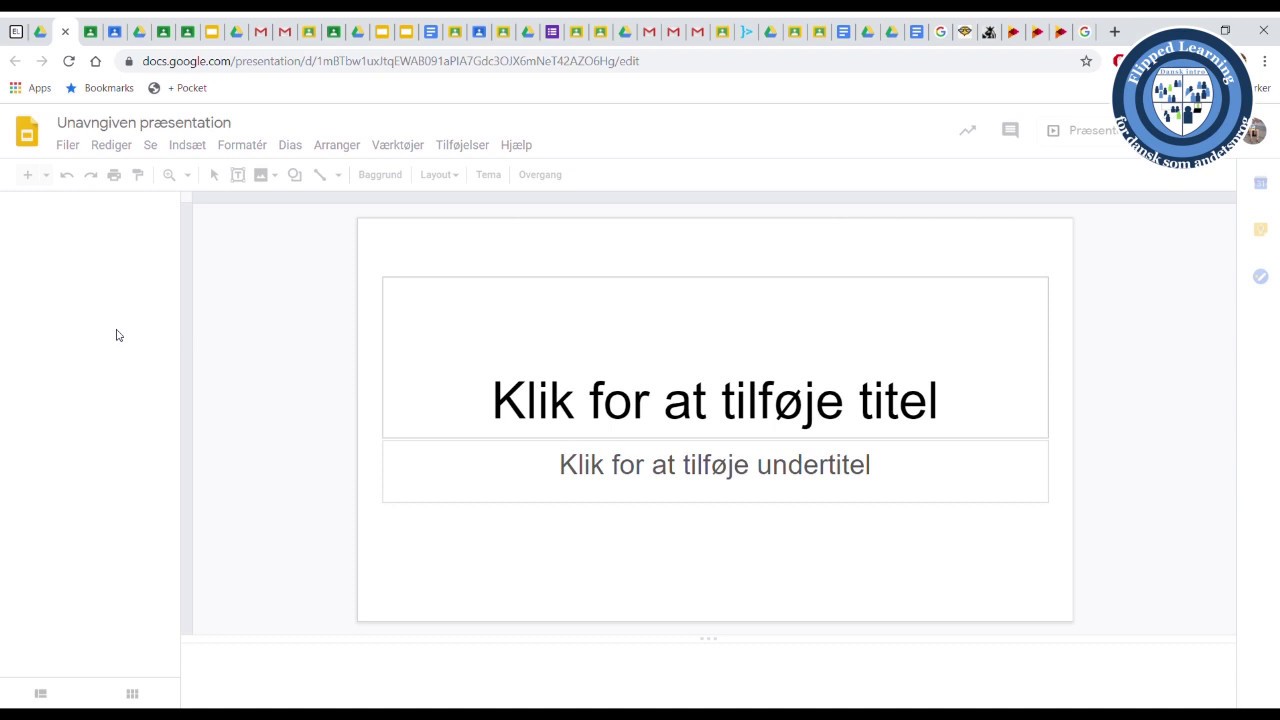The height and width of the screenshot is (720, 1280).
Task: Open the Chrome three-dot menu
Action: 1264,61
